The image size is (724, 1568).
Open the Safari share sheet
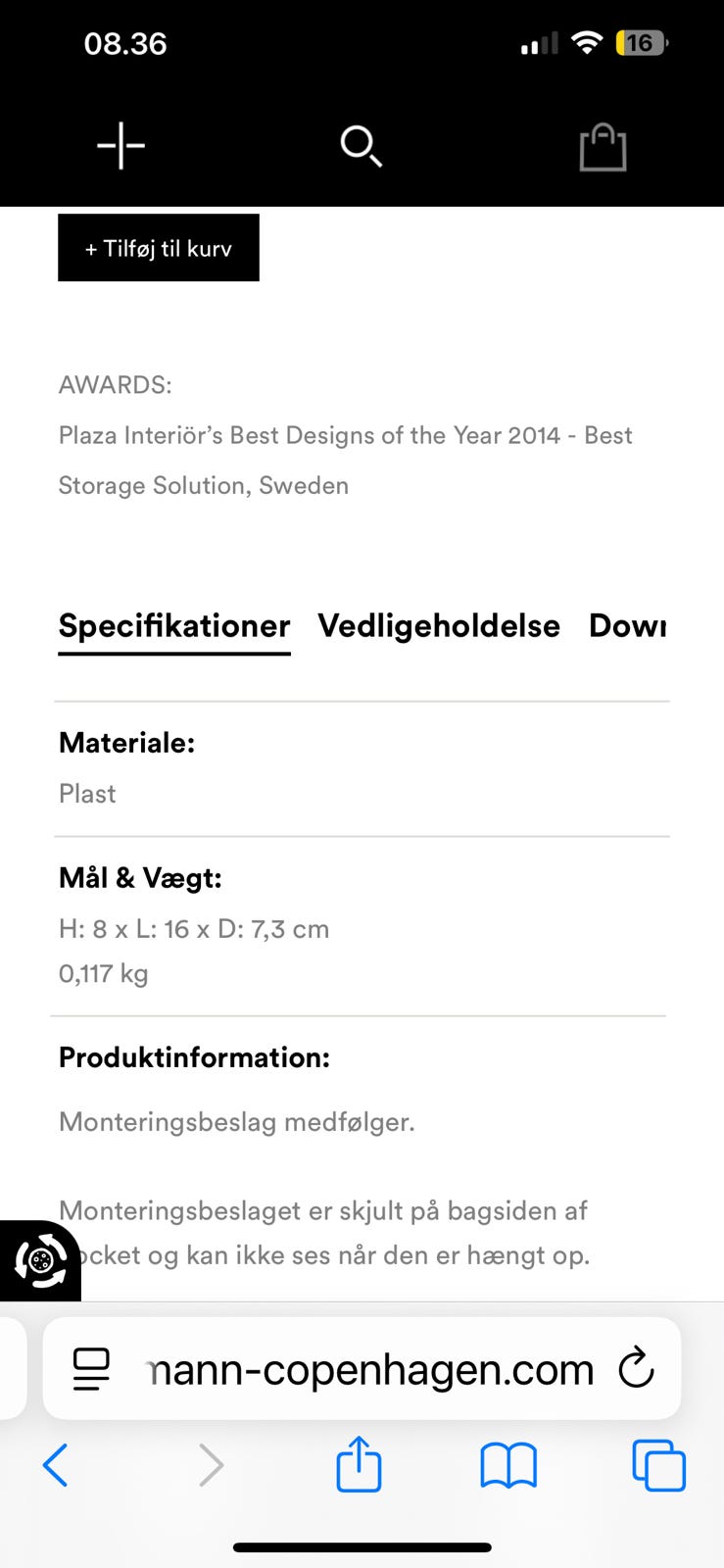[359, 1464]
